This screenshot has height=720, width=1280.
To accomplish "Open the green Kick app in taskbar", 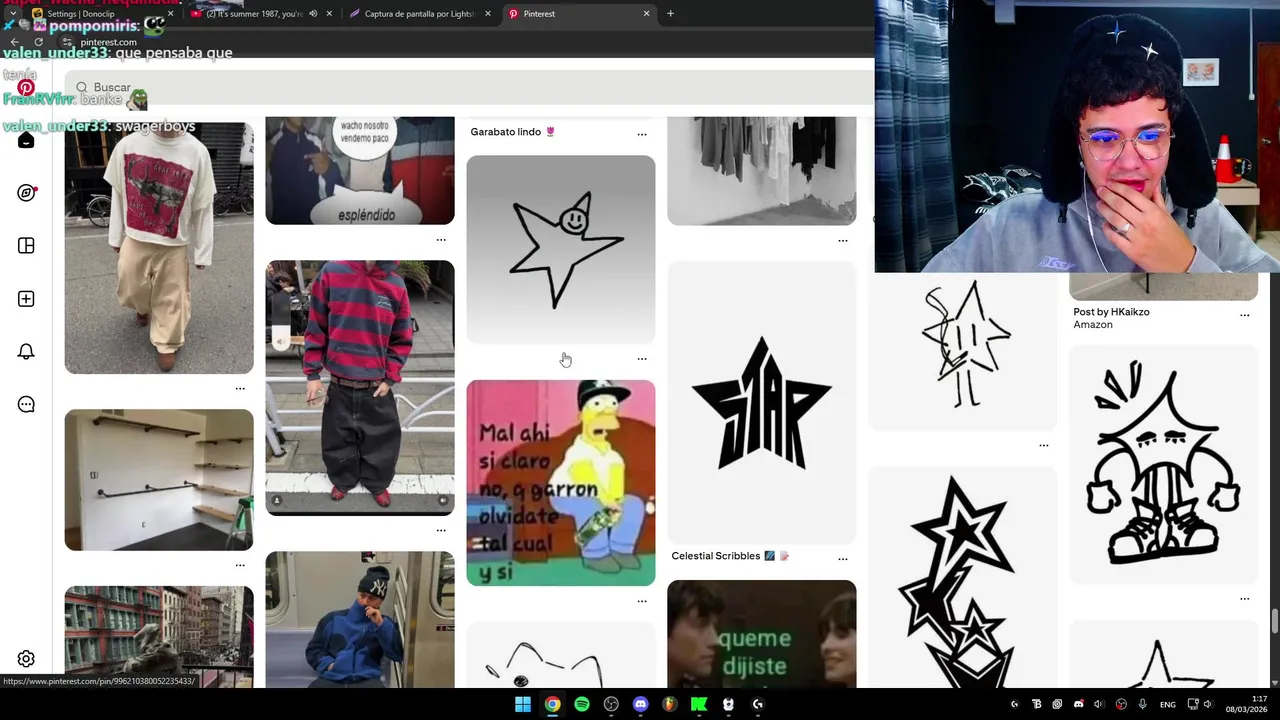I will 699,704.
